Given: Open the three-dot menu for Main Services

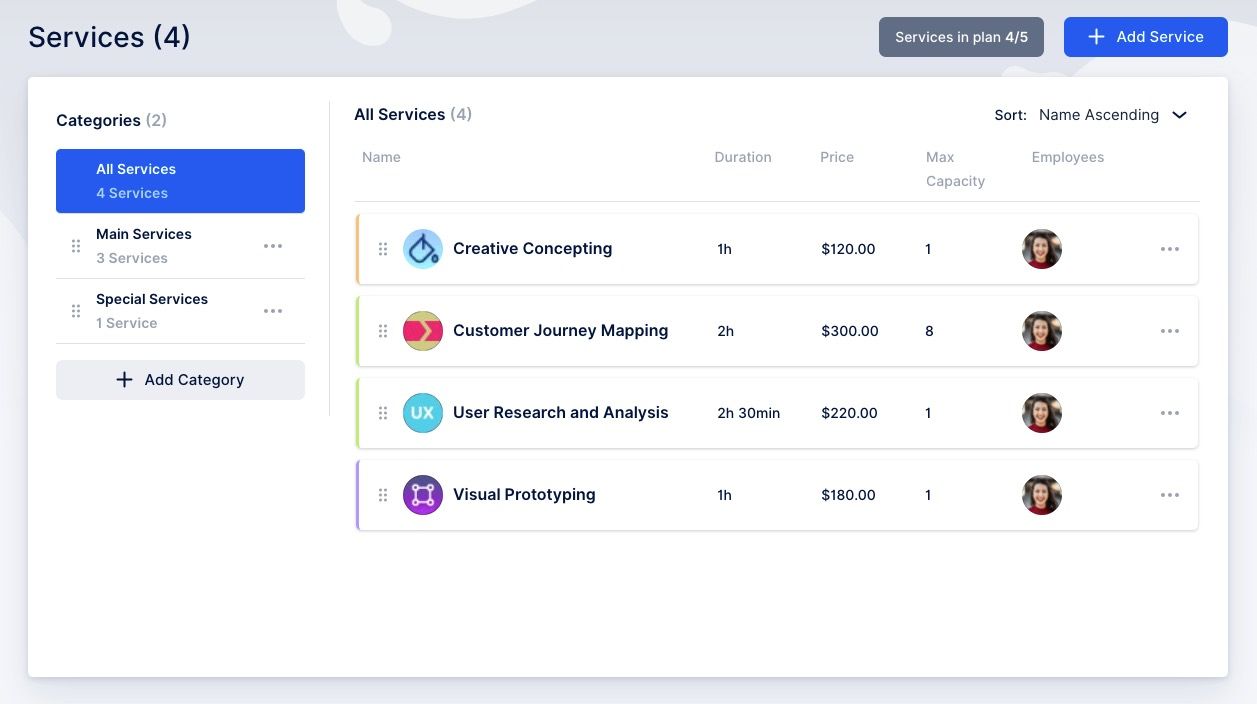Looking at the screenshot, I should tap(273, 245).
